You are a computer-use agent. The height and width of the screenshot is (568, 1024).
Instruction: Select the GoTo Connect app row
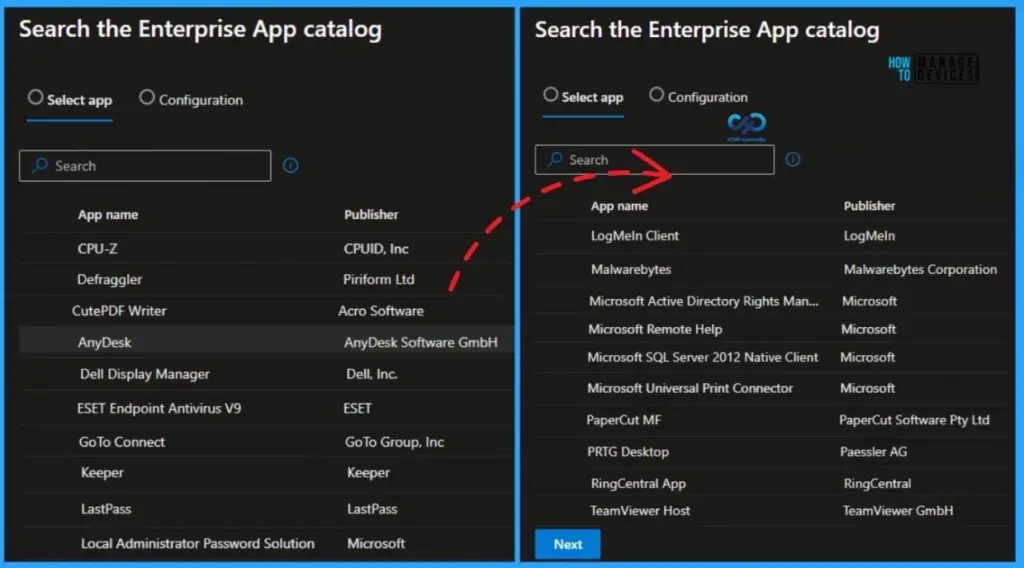(266, 442)
